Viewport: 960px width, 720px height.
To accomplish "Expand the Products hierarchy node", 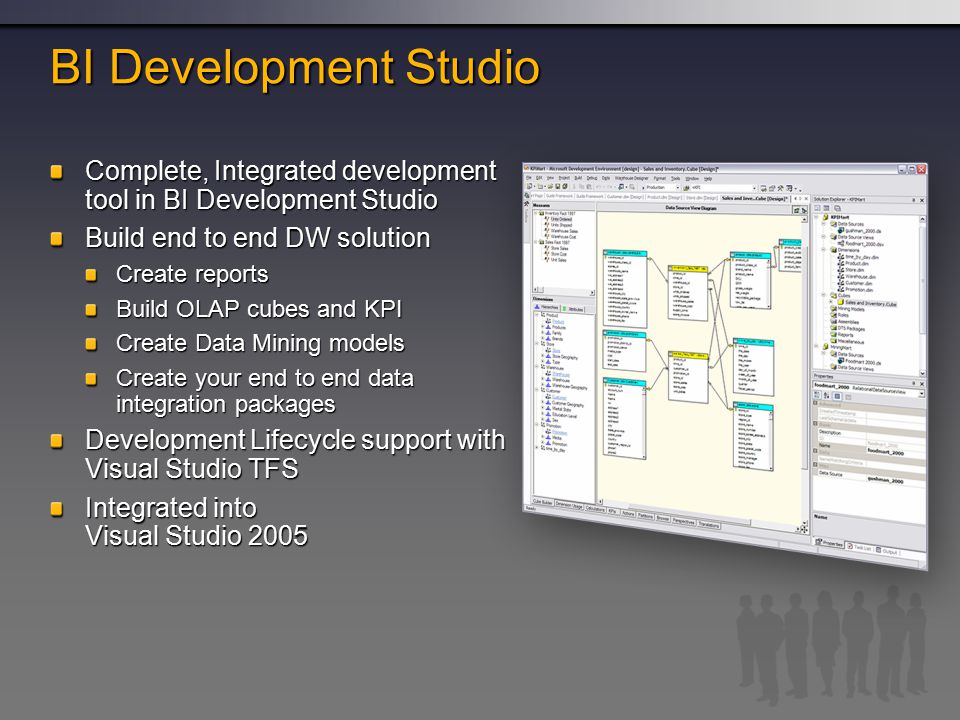I will 542,327.
